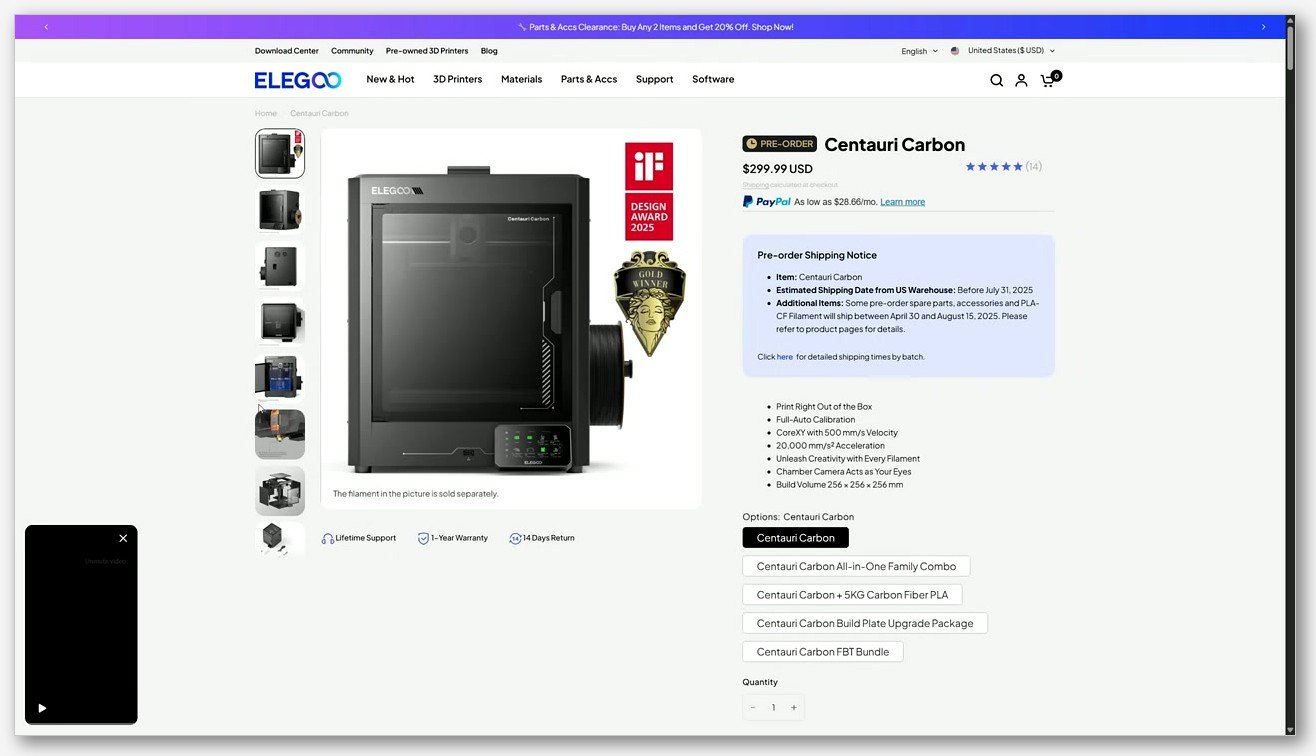1316x756 pixels.
Task: Open the Parts & Accs menu
Action: 589,79
